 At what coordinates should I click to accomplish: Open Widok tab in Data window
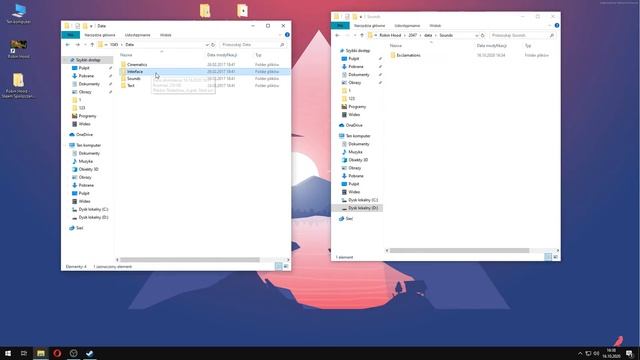(x=166, y=35)
